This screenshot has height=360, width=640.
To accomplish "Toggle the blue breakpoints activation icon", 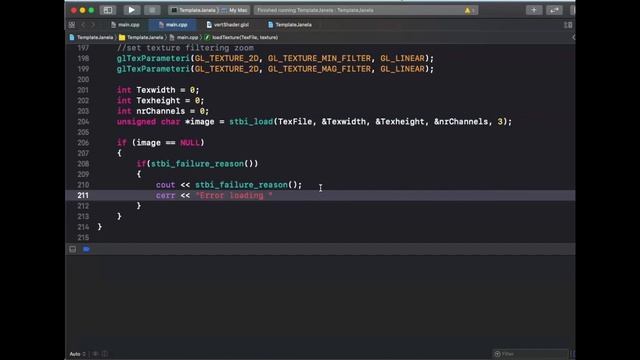I will pos(87,249).
